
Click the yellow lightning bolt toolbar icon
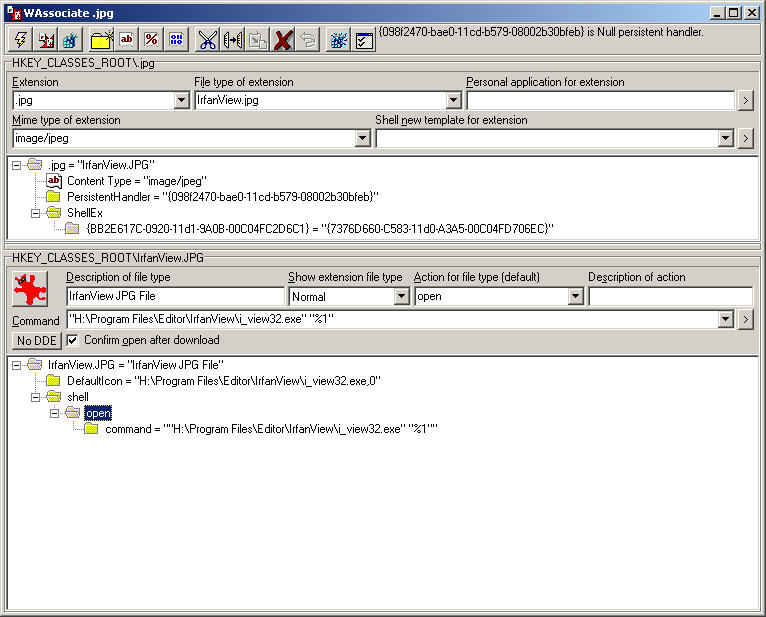coord(20,40)
